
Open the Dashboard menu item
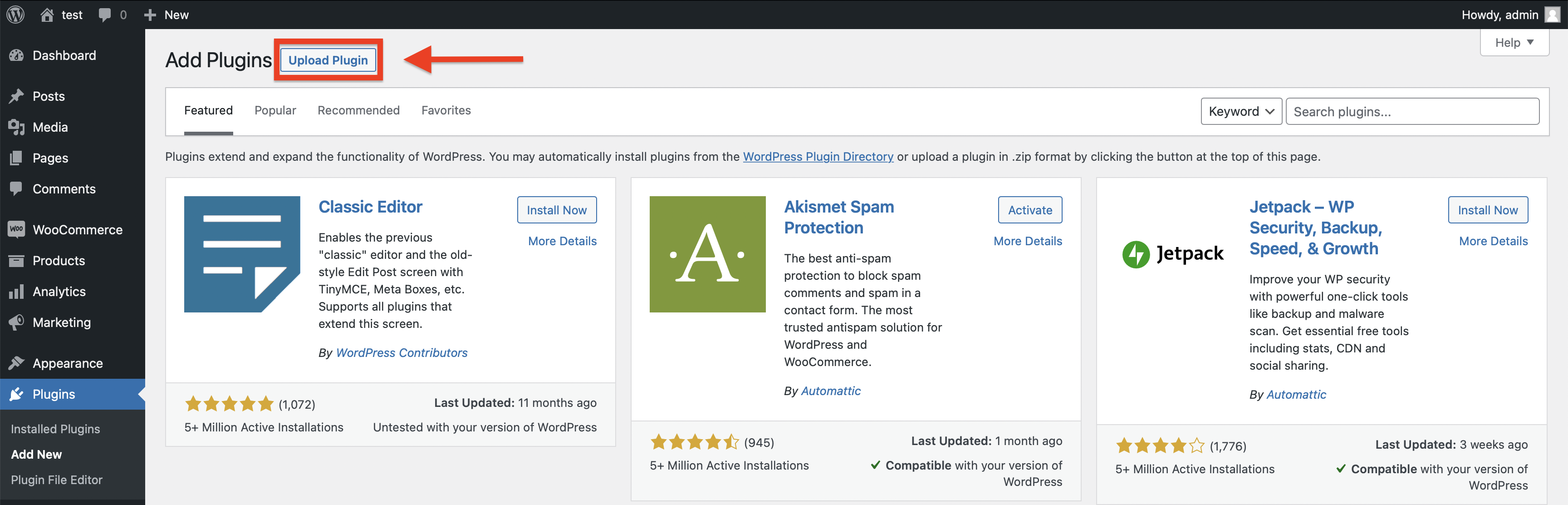[x=73, y=55]
